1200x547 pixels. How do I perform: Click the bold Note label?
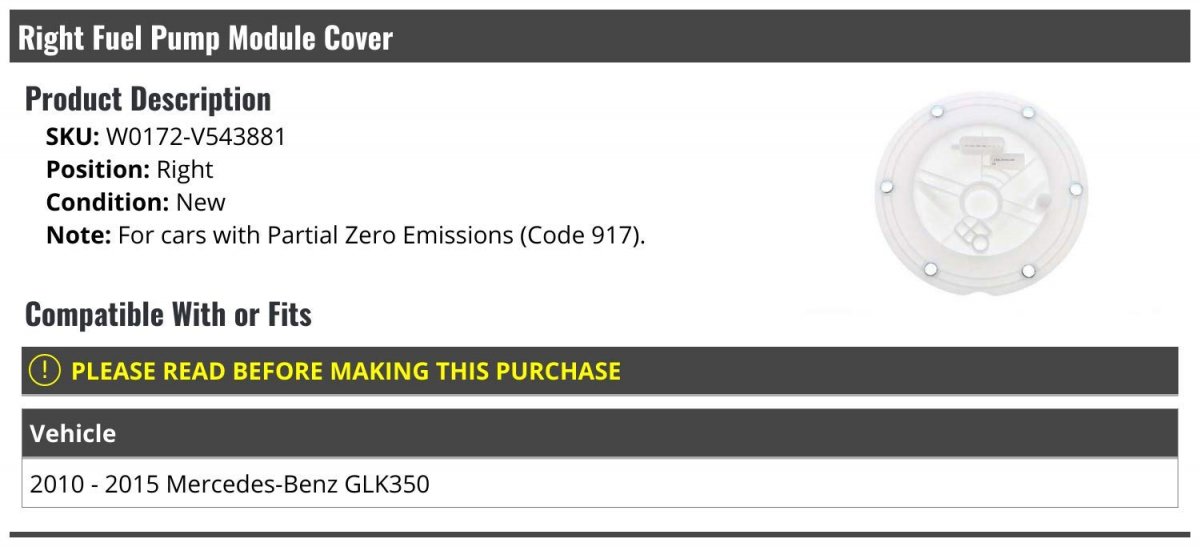(x=78, y=236)
